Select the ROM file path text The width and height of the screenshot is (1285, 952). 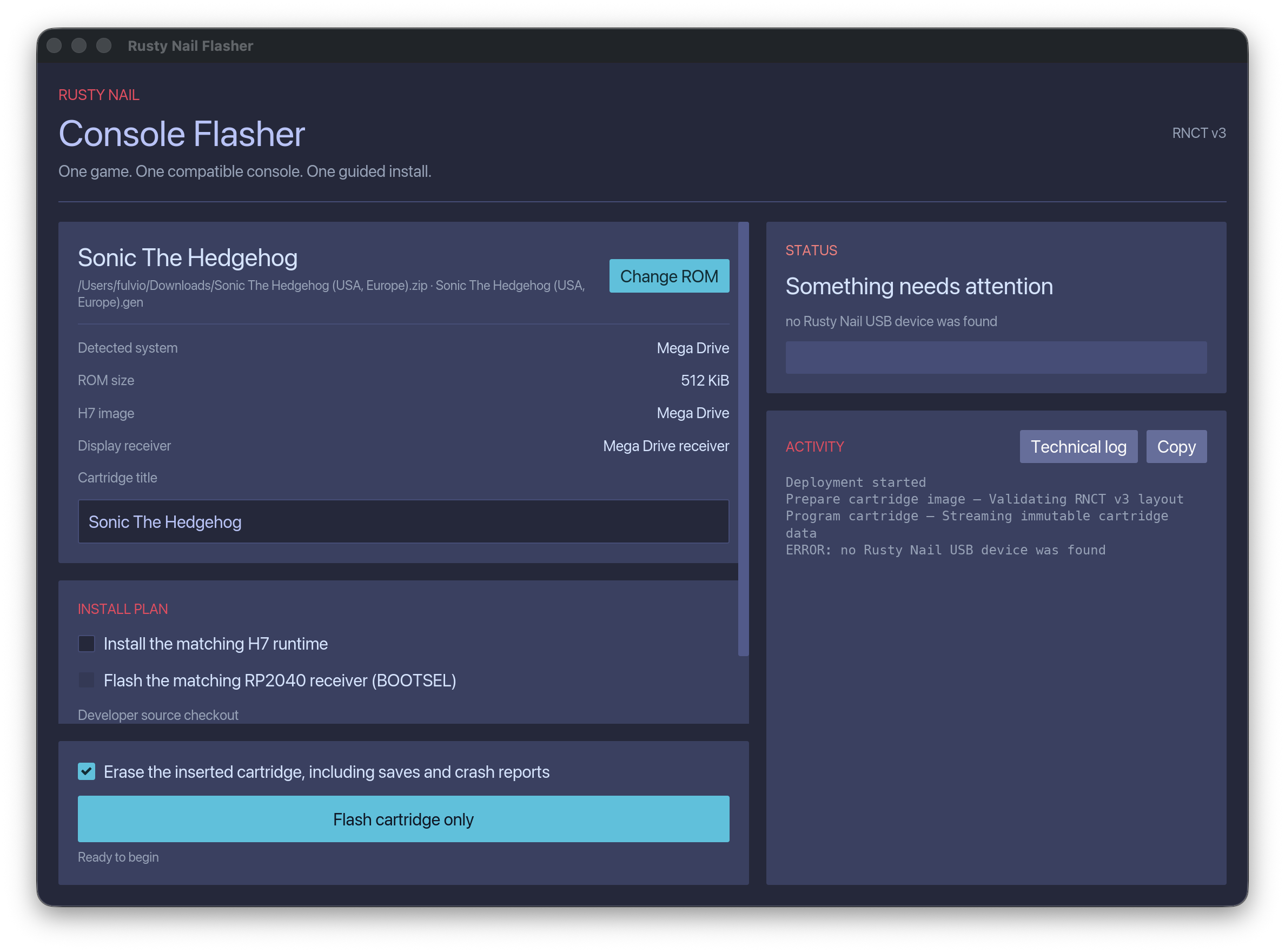[332, 293]
